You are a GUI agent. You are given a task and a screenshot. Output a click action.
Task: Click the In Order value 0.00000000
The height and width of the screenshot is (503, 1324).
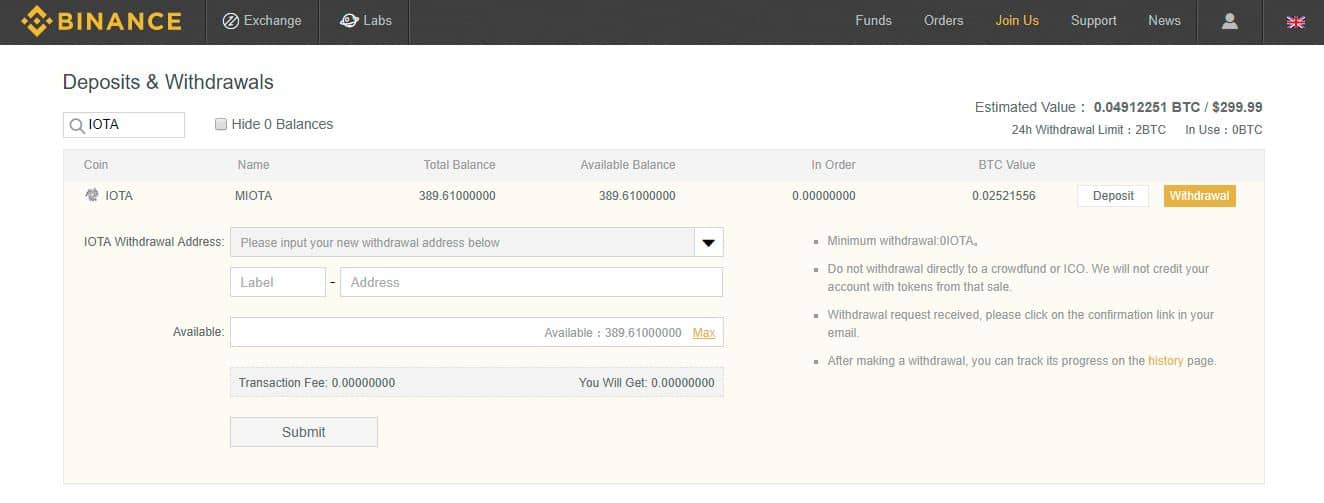click(x=824, y=196)
